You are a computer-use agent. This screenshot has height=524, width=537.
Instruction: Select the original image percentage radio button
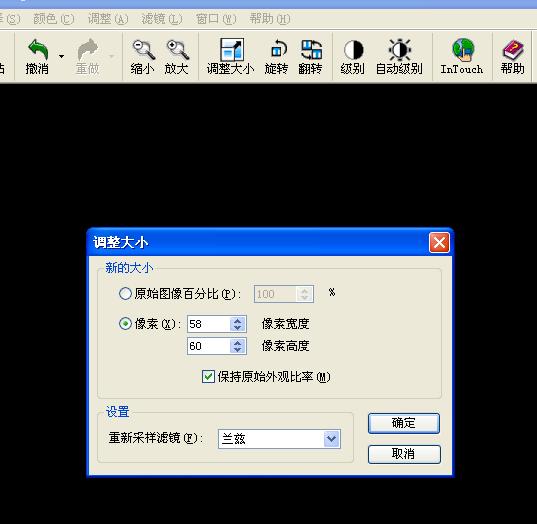[x=125, y=294]
